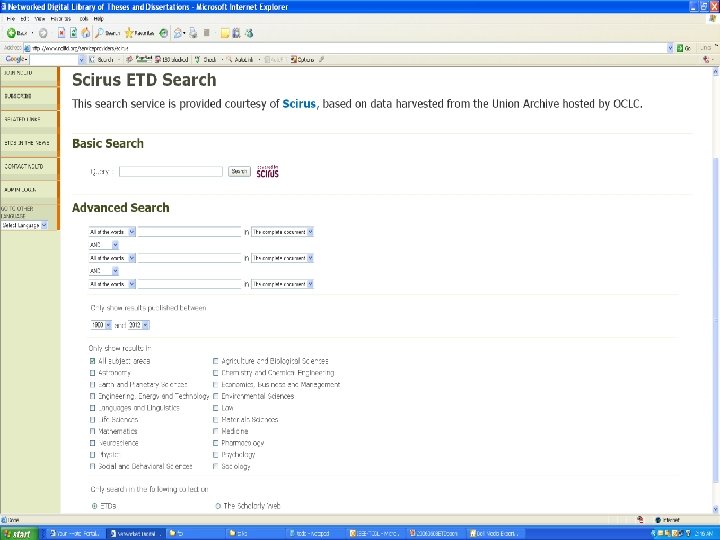Click the Google toolbar spell Check button
Viewport: 720px width, 540px height.
206,60
